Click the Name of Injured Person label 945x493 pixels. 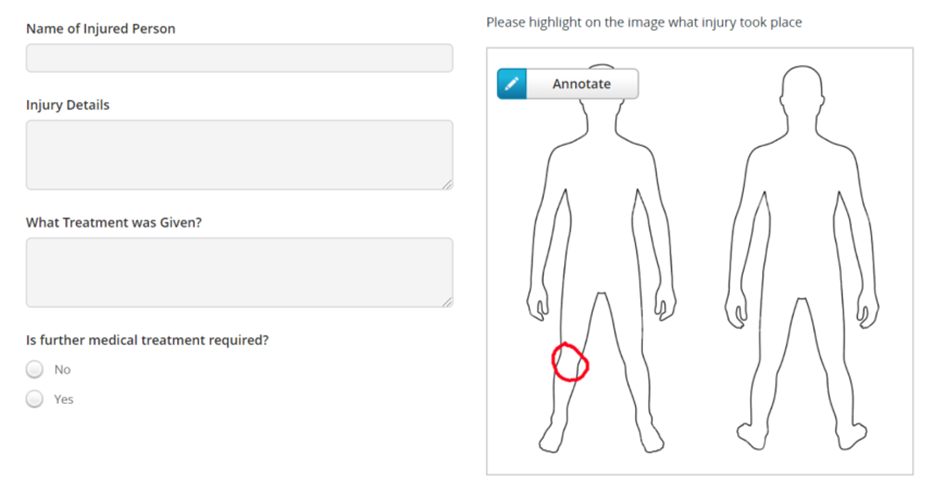coord(101,29)
